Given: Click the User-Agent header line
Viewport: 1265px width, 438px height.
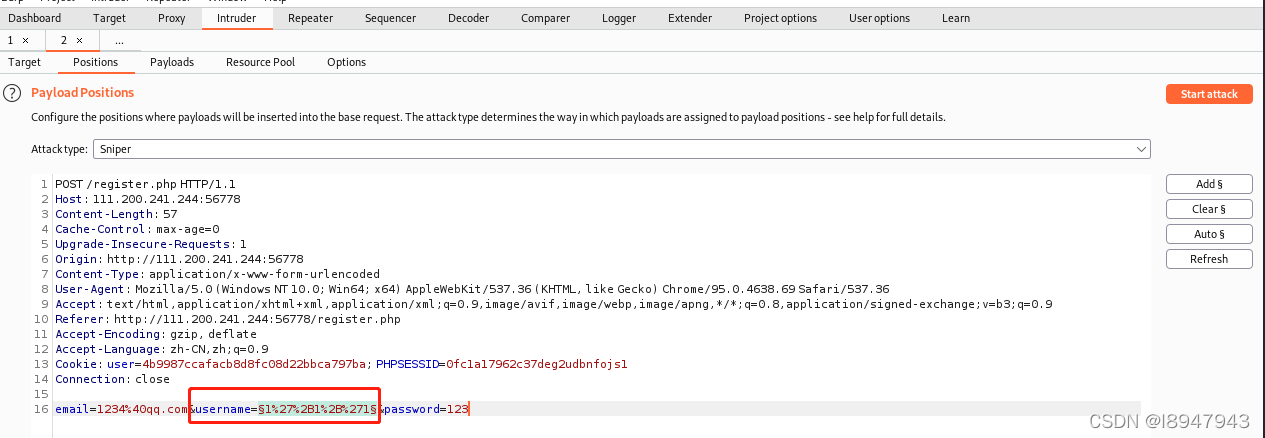Looking at the screenshot, I should pos(472,289).
